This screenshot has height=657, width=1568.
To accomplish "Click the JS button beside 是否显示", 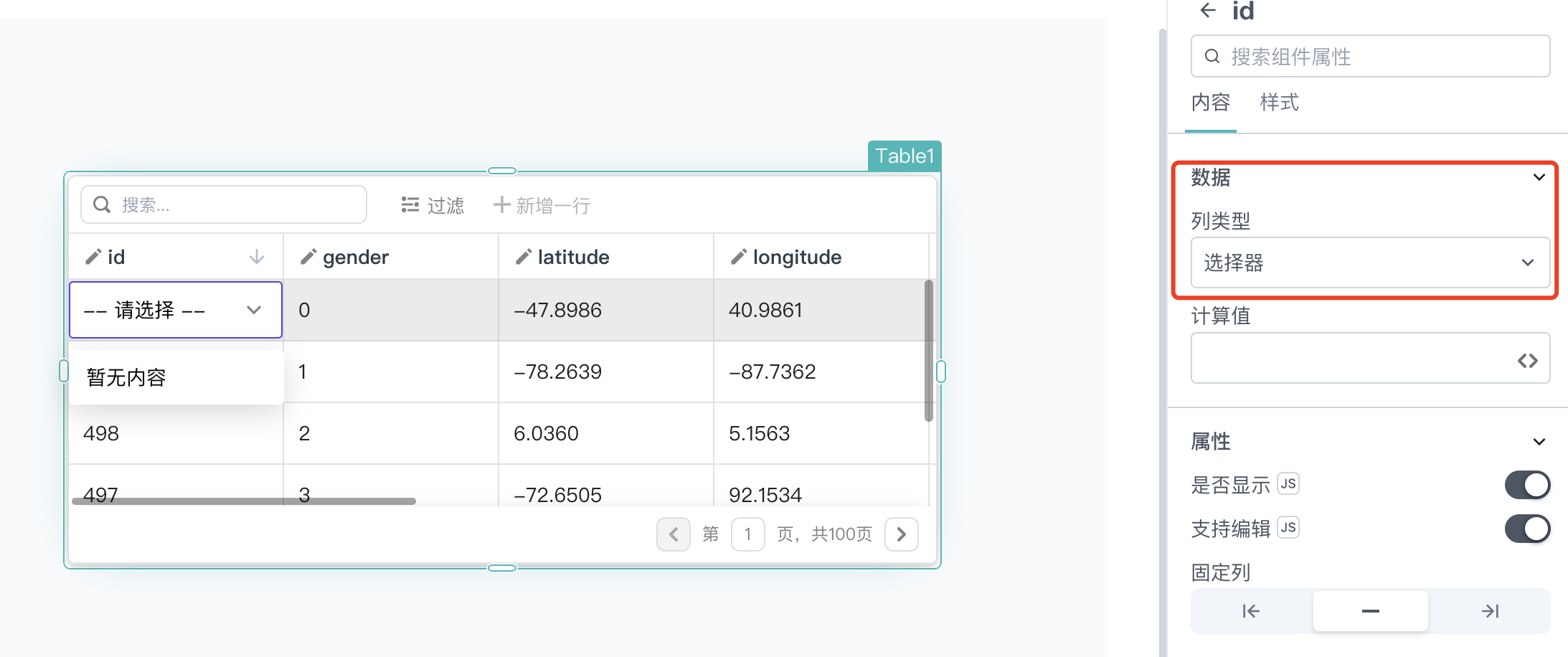I will coord(1288,484).
